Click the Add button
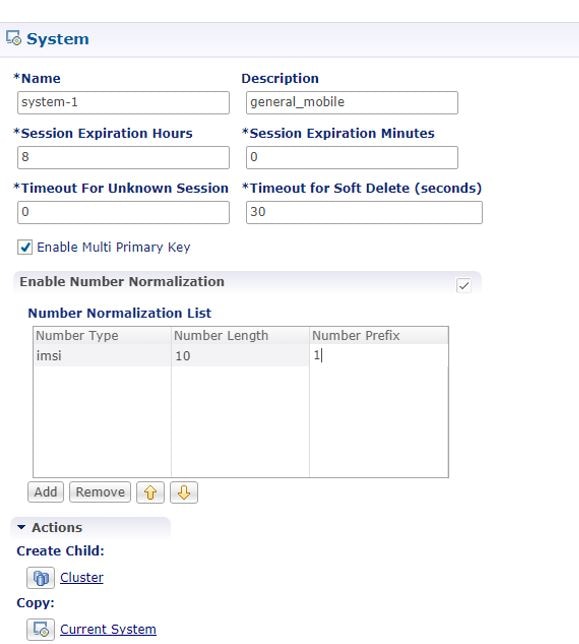The height and width of the screenshot is (644, 579). tap(46, 492)
